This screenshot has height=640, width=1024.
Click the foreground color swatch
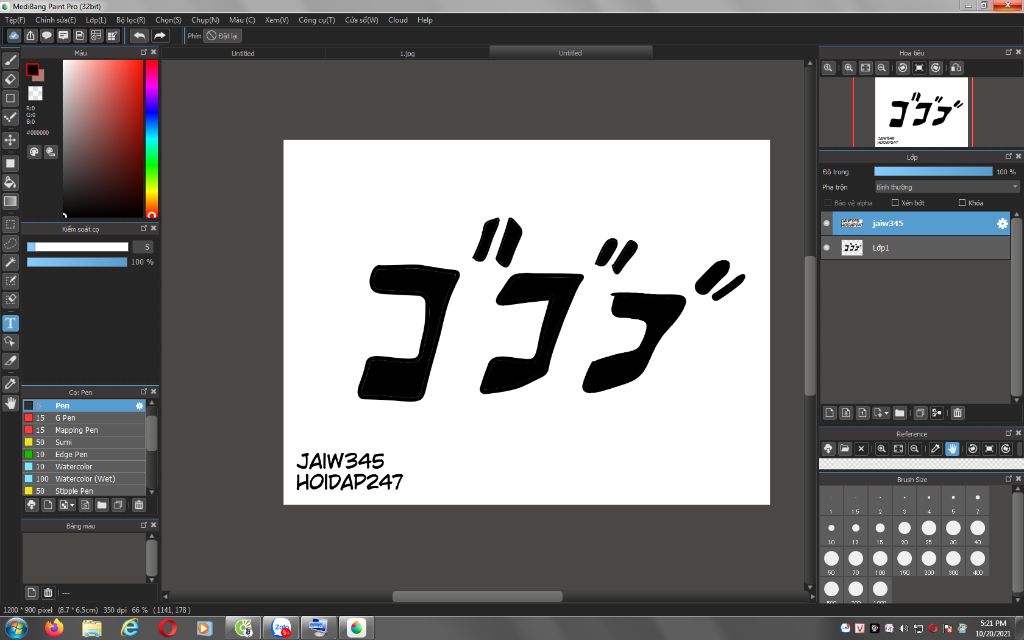click(x=32, y=69)
